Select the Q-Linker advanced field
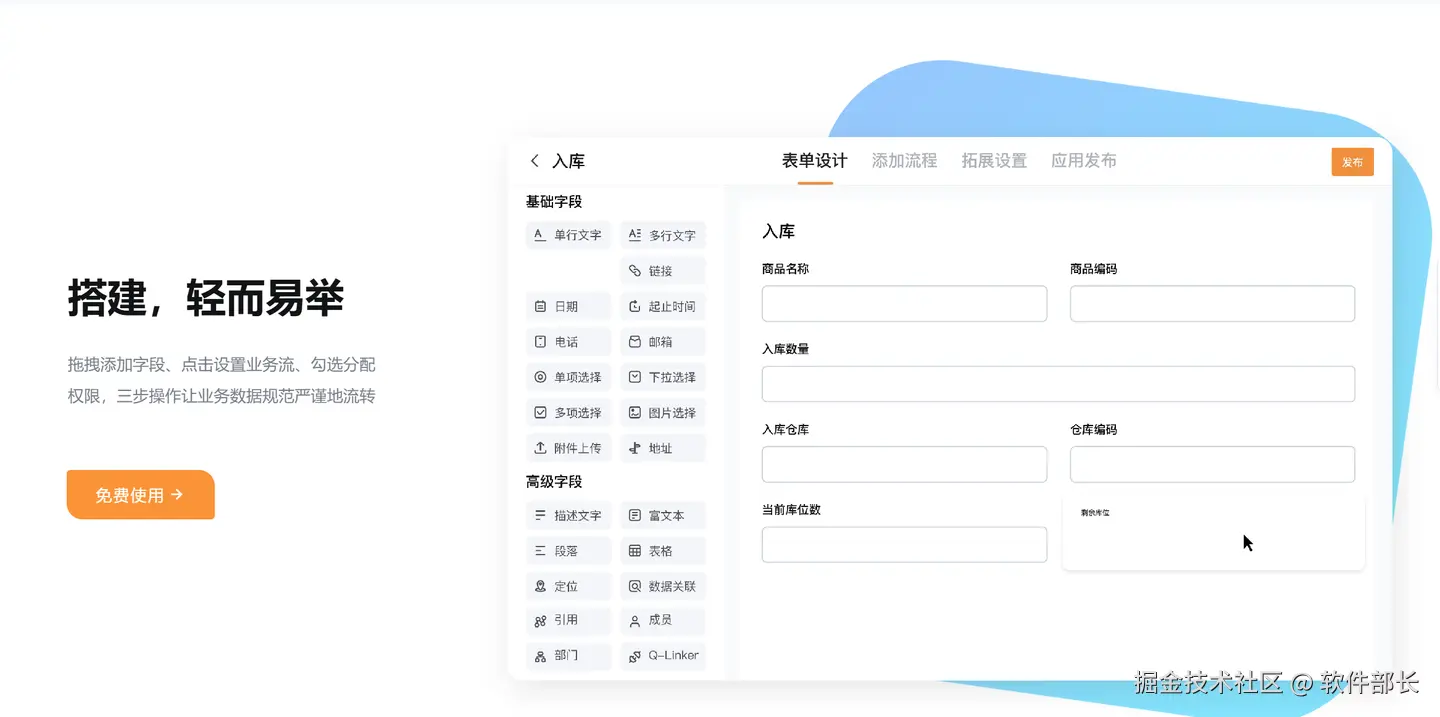This screenshot has height=717, width=1440. [x=663, y=656]
